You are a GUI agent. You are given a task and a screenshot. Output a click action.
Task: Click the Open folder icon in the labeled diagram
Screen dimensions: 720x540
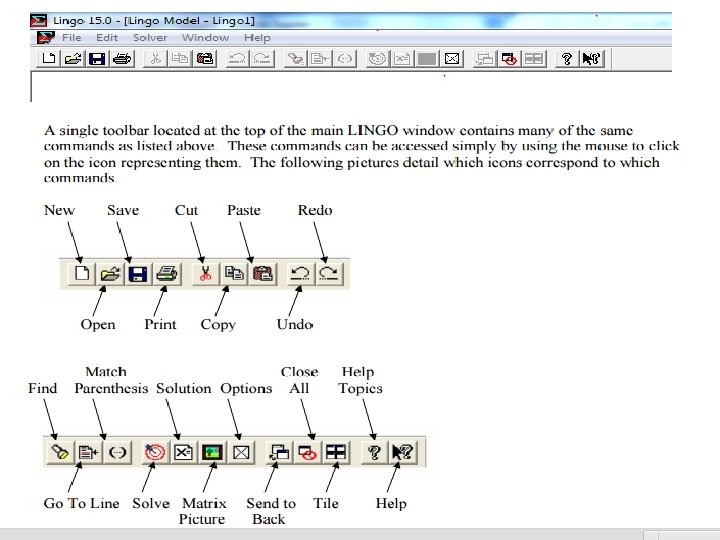pos(110,274)
